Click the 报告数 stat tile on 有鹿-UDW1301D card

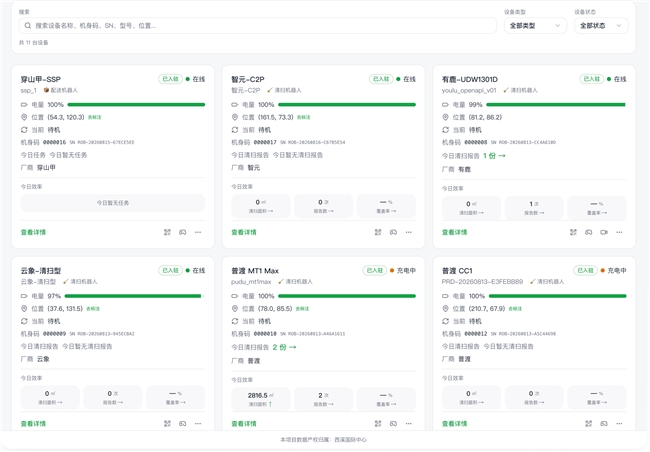coord(534,207)
